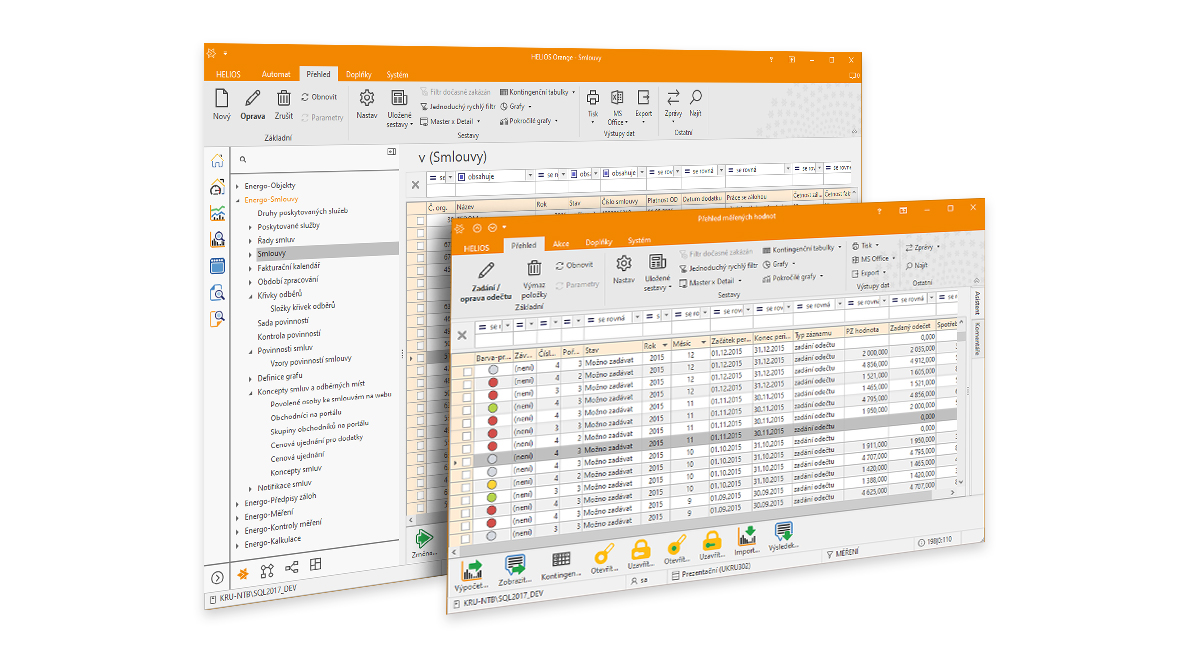Click the Tisk printer icon in Smlouvy window
Image resolution: width=1200 pixels, height=661 pixels.
pyautogui.click(x=592, y=97)
